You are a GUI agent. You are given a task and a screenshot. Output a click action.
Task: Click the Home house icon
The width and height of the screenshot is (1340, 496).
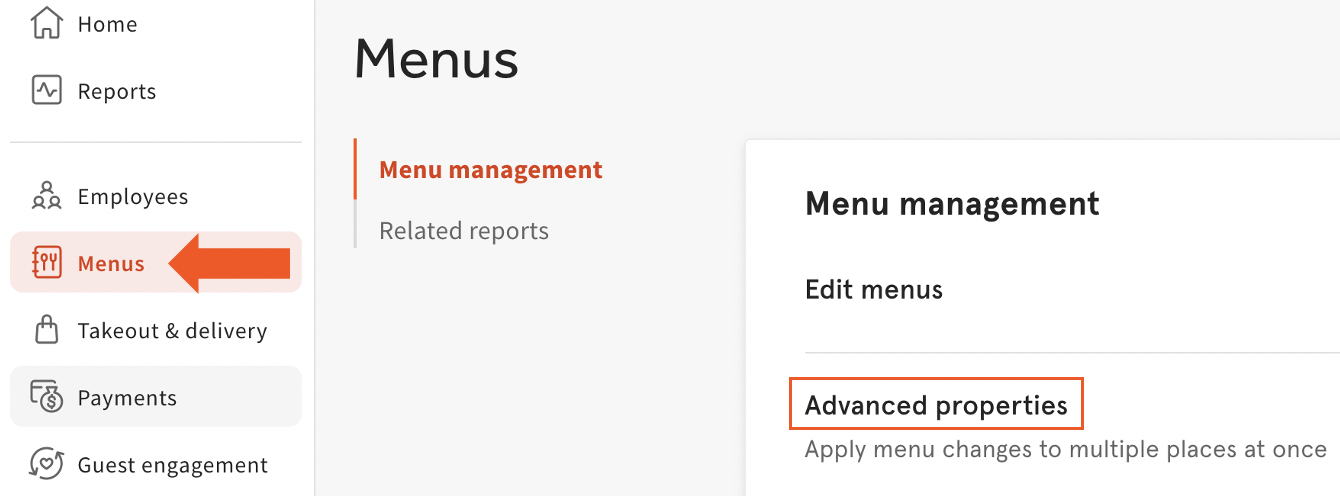tap(47, 23)
